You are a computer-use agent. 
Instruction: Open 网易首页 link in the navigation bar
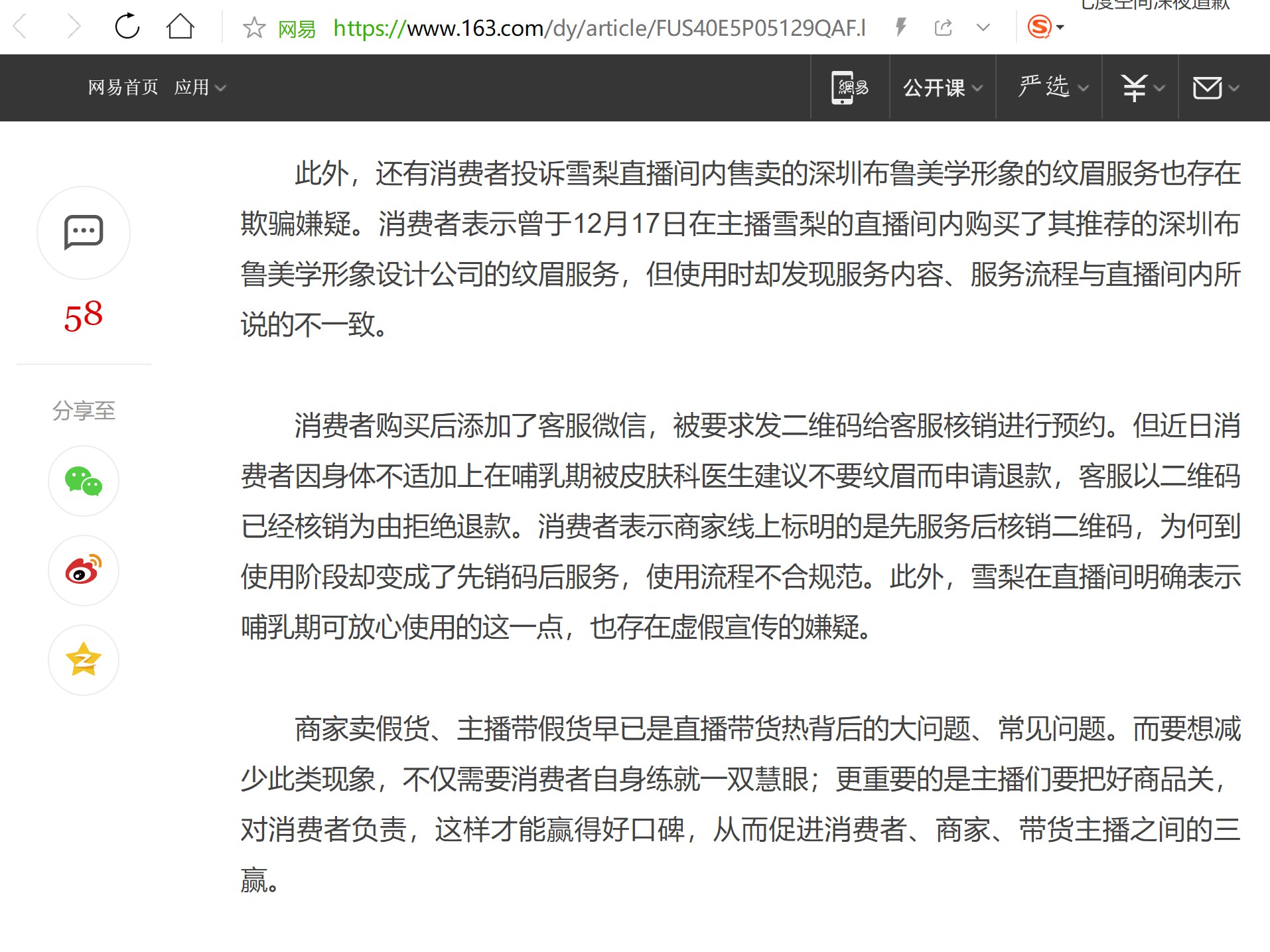(x=123, y=87)
